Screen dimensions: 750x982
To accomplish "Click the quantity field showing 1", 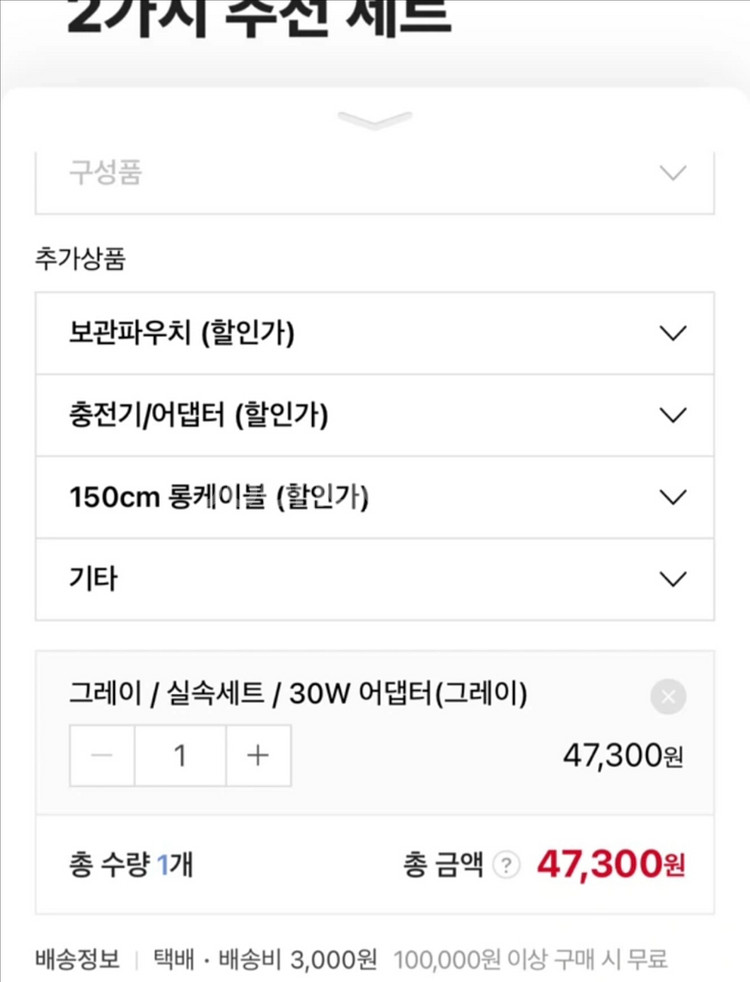I will click(x=180, y=755).
